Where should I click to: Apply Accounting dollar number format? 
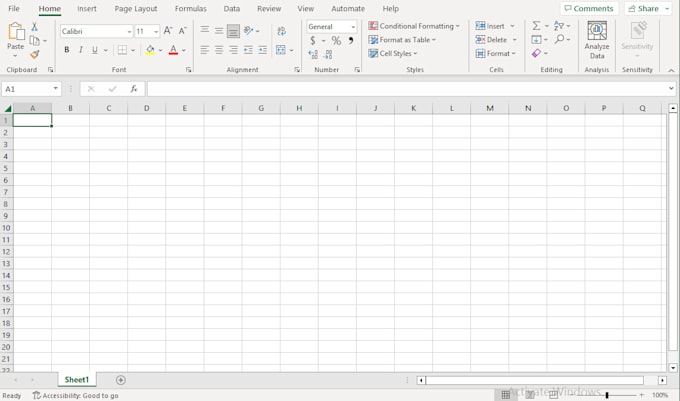point(313,41)
